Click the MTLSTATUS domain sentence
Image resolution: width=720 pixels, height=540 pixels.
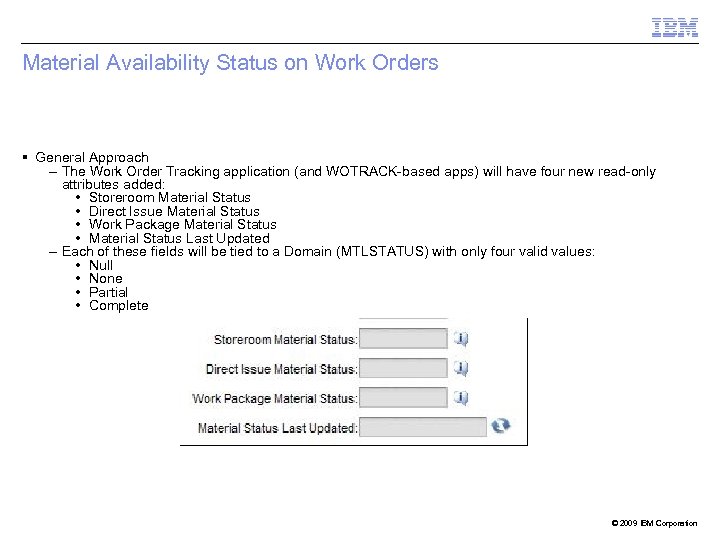(328, 252)
